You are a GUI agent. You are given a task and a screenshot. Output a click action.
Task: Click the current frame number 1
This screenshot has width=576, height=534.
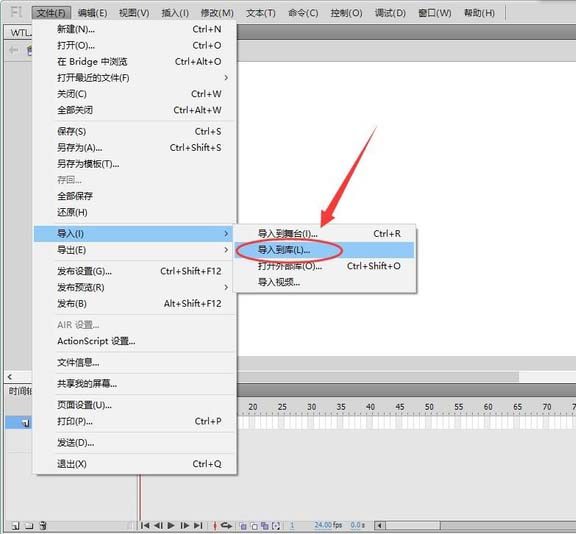tap(292, 526)
